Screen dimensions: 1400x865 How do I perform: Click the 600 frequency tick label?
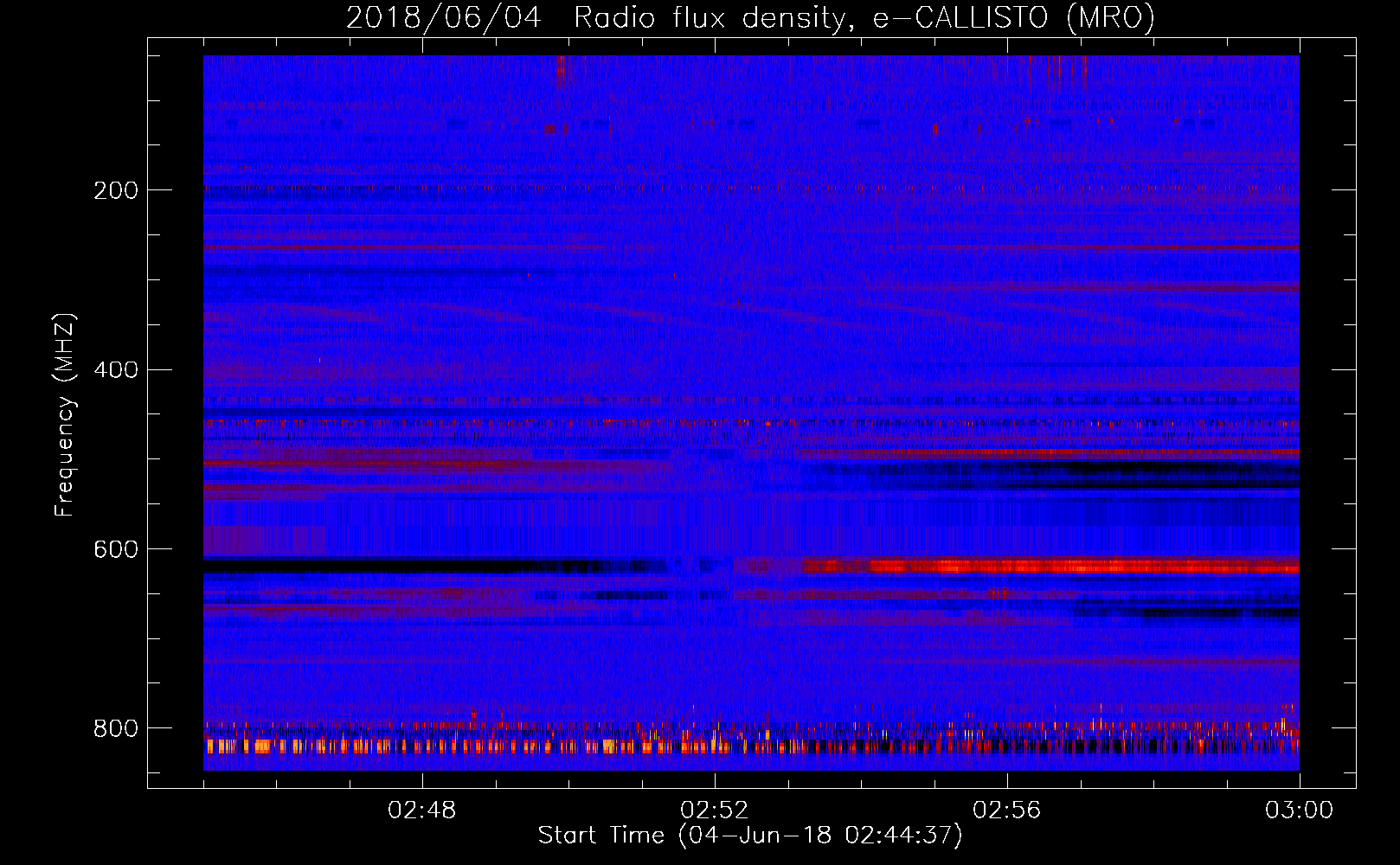[x=116, y=550]
